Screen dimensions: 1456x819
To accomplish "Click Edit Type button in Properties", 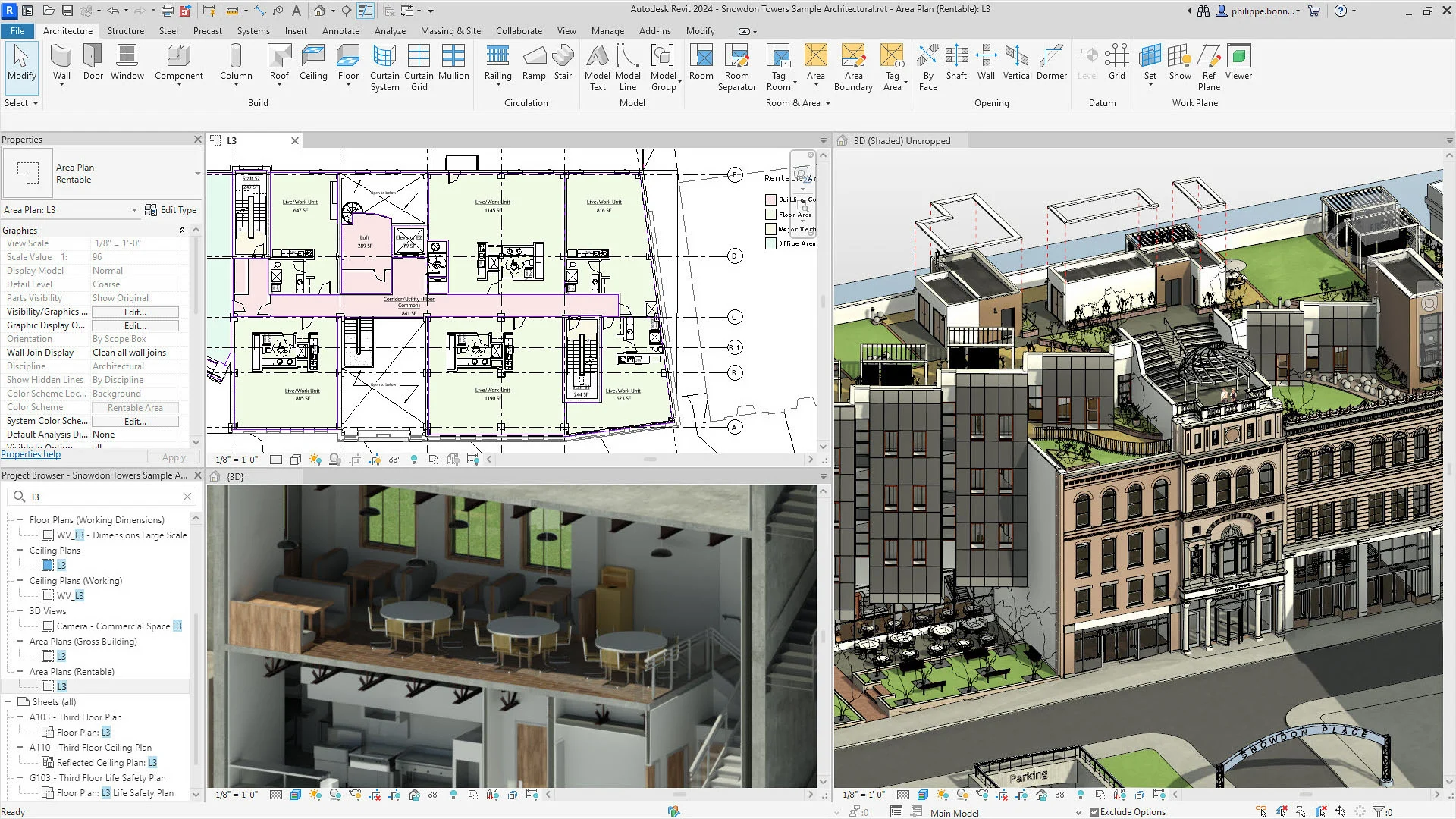I will [x=171, y=210].
